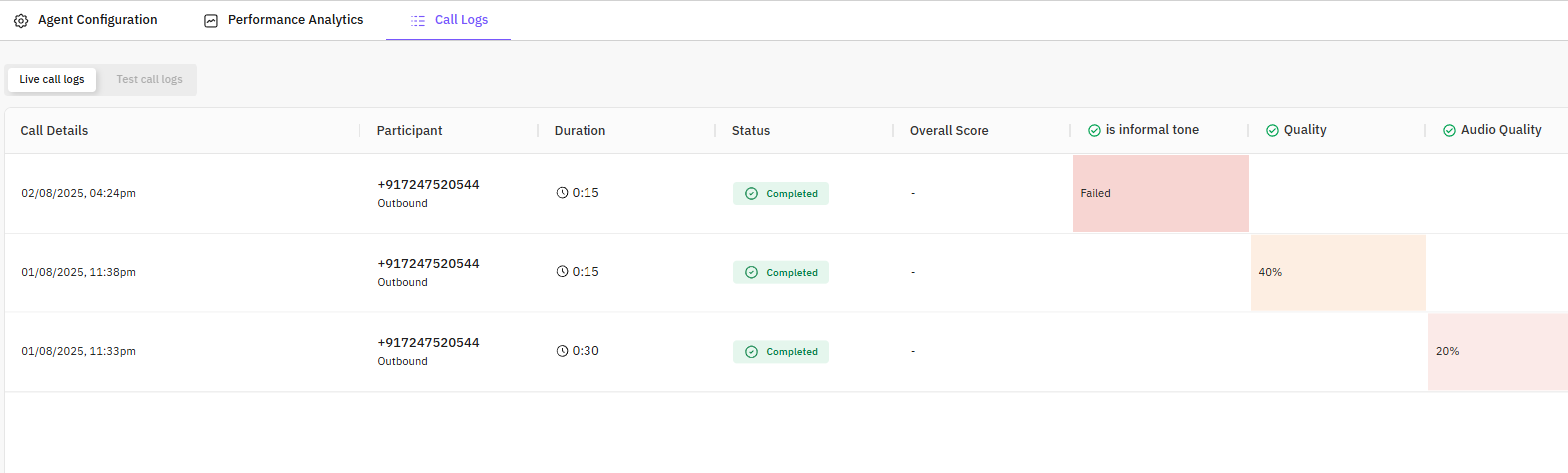
Task: Switch to Live call logs
Action: [x=52, y=79]
